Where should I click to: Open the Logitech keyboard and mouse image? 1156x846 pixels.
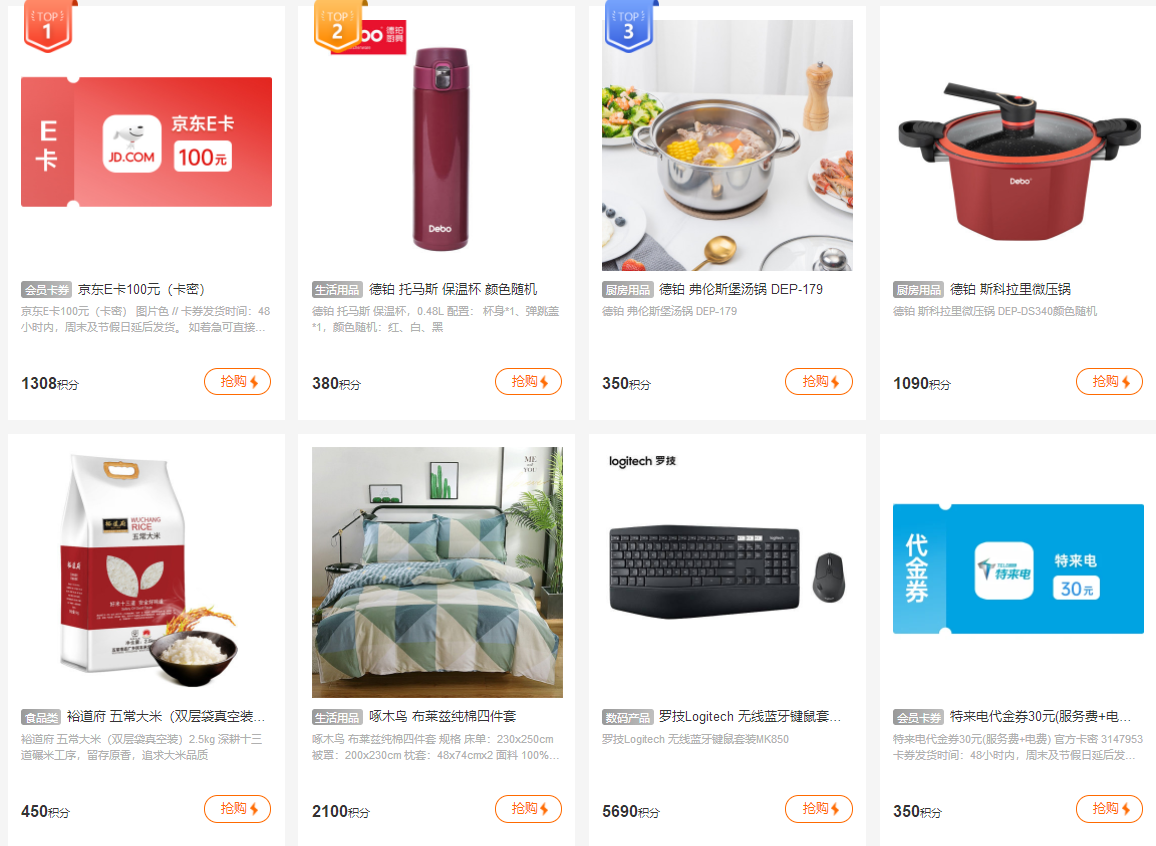(727, 572)
